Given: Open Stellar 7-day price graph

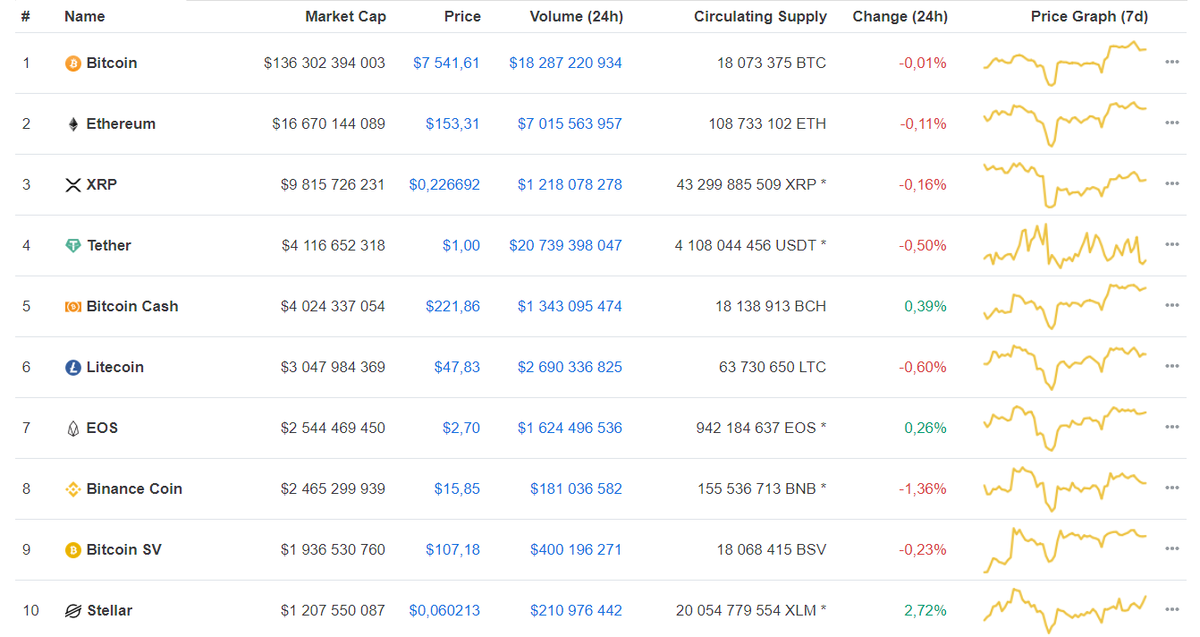Looking at the screenshot, I should coord(1065,611).
